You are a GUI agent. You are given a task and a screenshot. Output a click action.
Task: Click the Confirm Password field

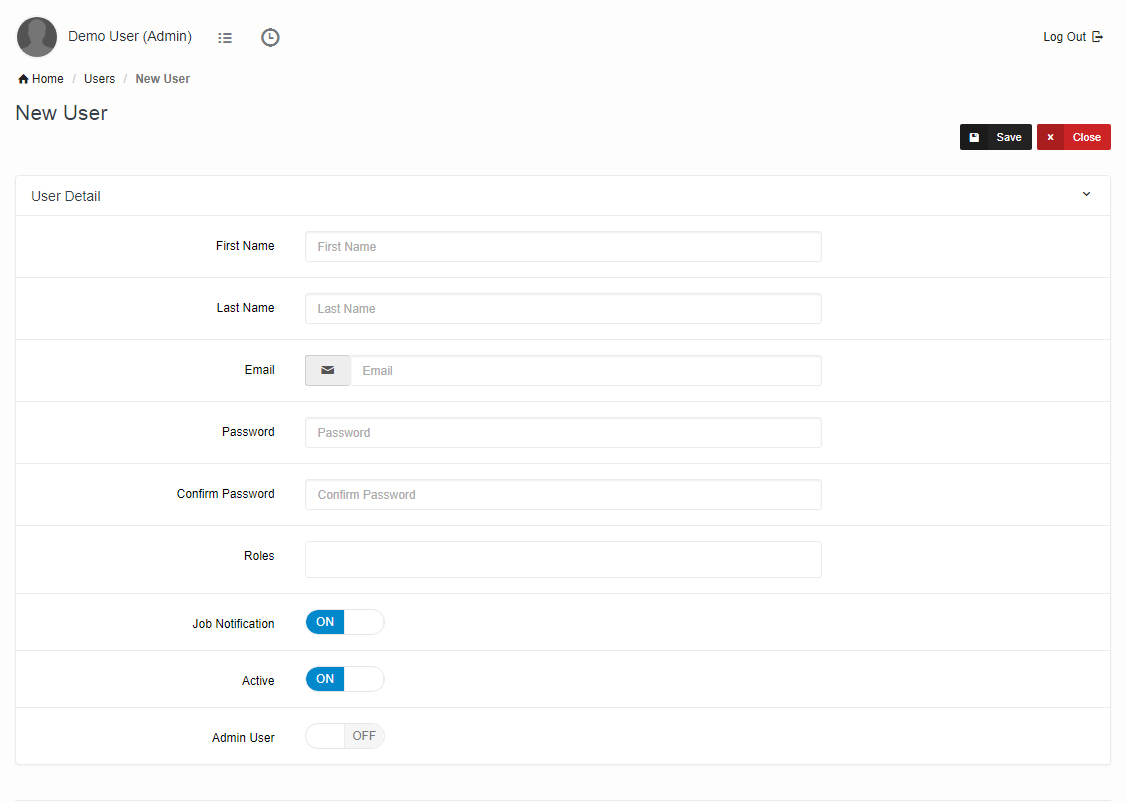(563, 494)
